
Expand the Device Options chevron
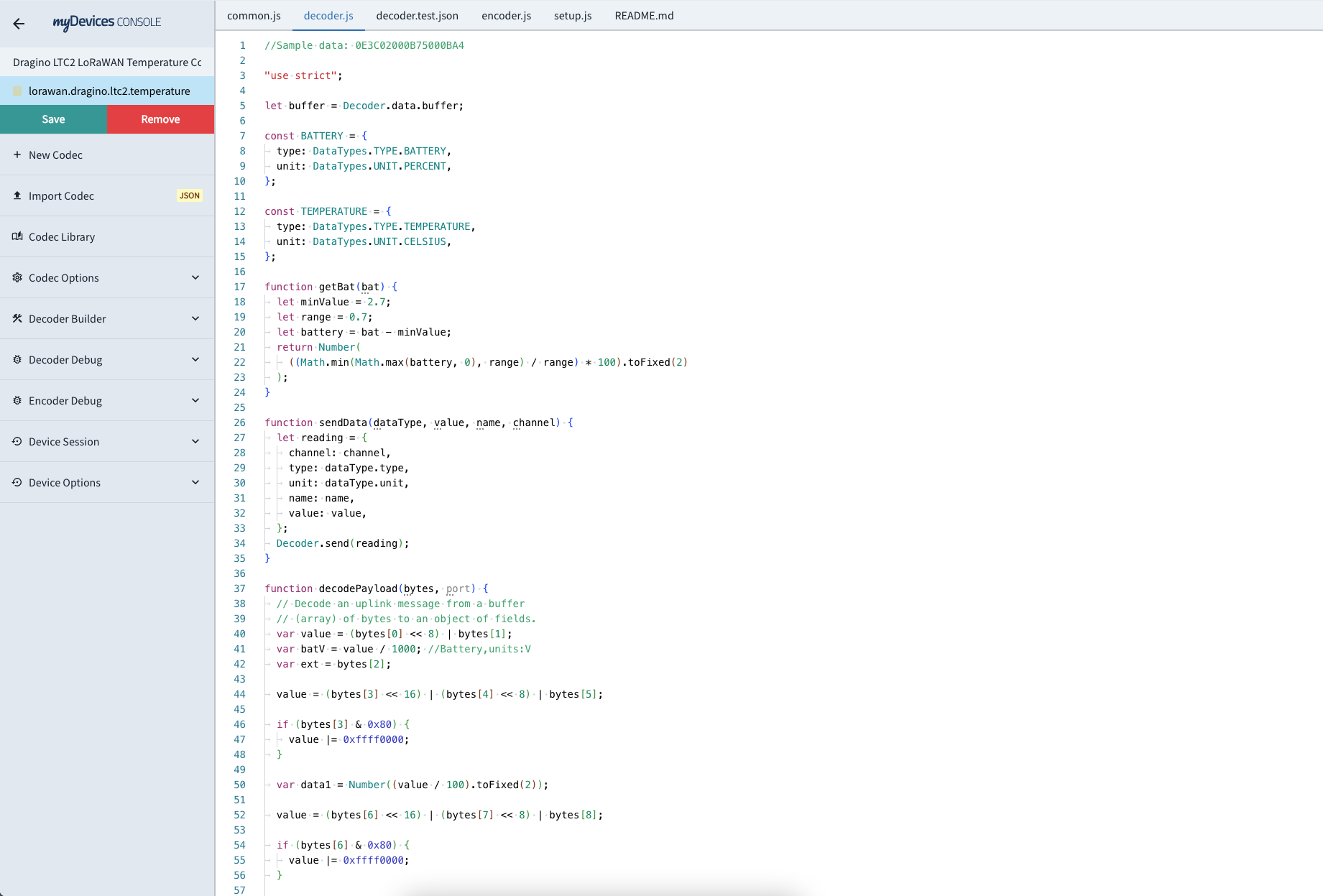(x=195, y=482)
